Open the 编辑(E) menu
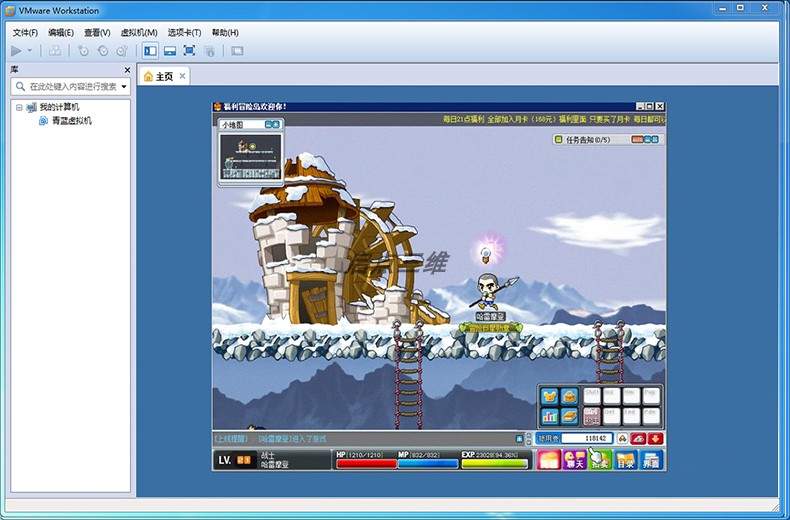Image resolution: width=790 pixels, height=520 pixels. pyautogui.click(x=61, y=33)
